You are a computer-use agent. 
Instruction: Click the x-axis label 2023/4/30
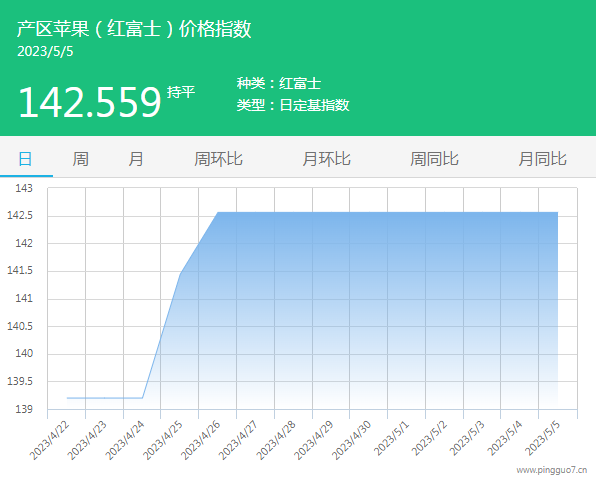[352, 440]
